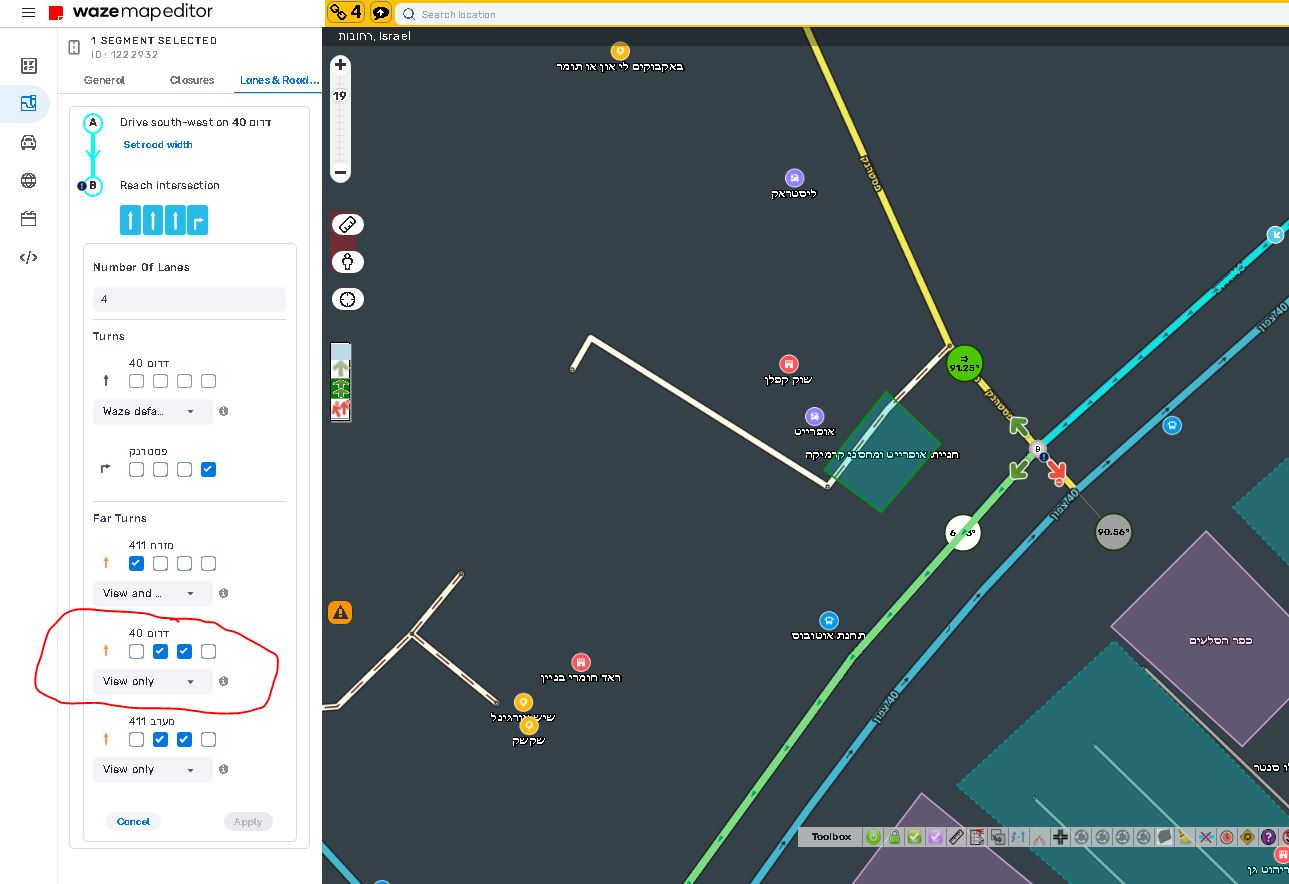Activate the ruler measure tool on map
This screenshot has height=884, width=1289.
[347, 224]
